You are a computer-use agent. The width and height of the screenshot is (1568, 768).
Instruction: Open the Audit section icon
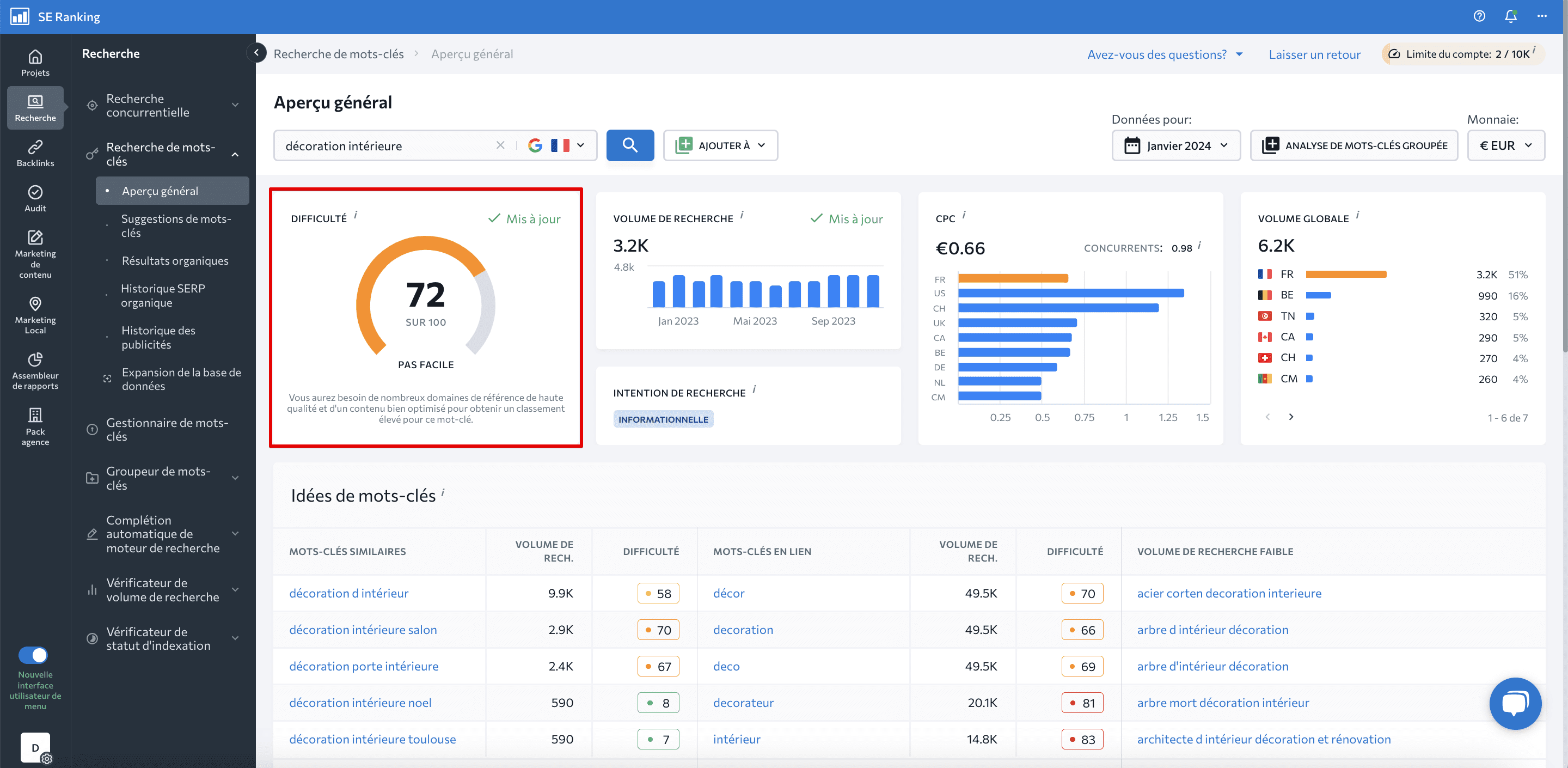35,199
